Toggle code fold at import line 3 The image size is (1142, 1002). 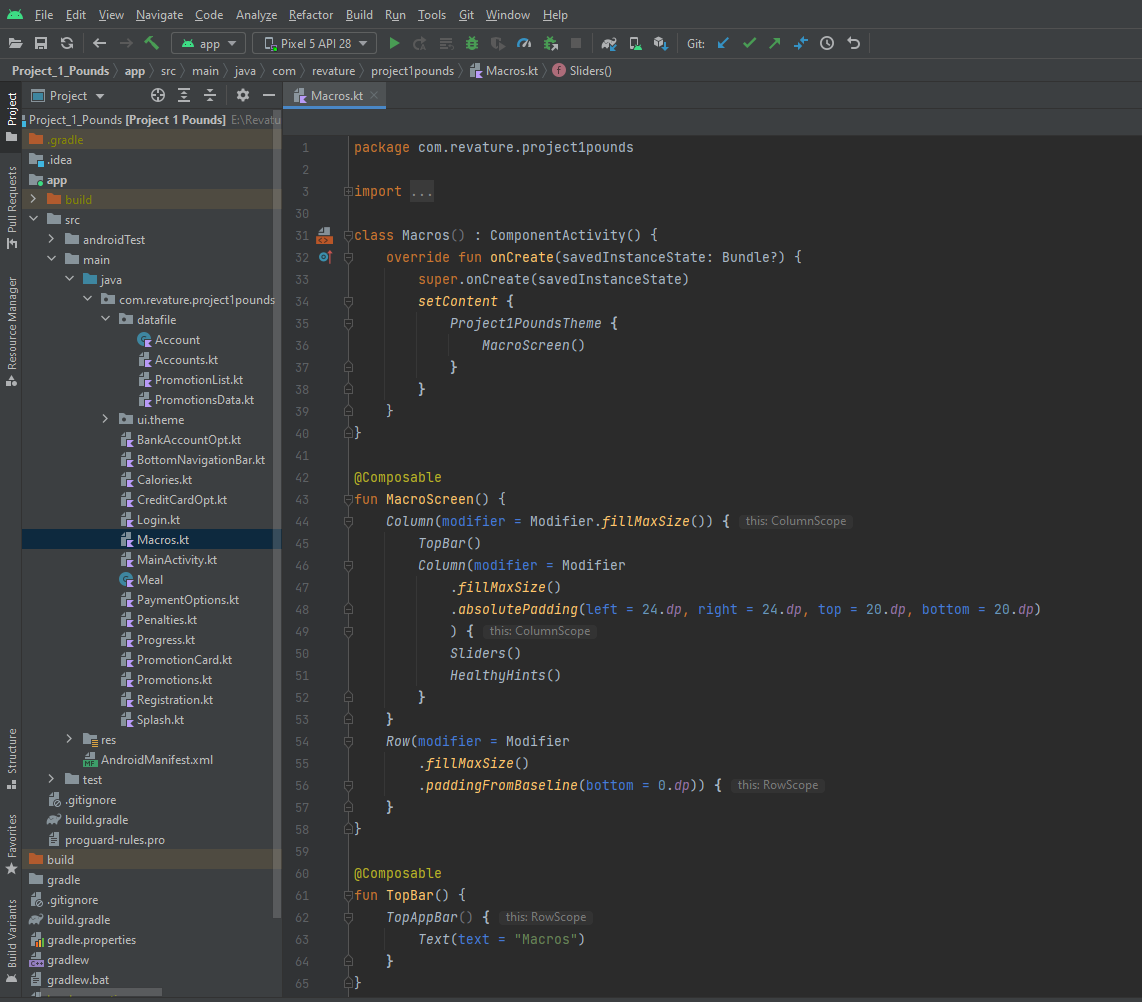[x=348, y=192]
